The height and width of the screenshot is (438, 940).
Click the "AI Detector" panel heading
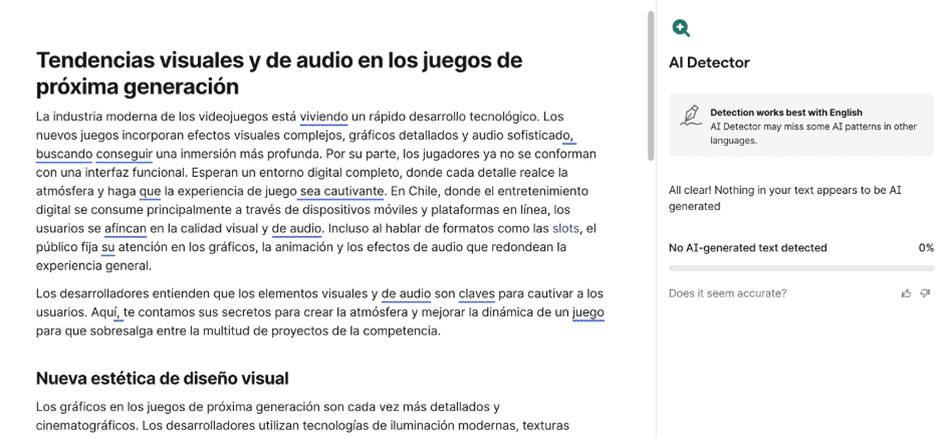click(709, 63)
